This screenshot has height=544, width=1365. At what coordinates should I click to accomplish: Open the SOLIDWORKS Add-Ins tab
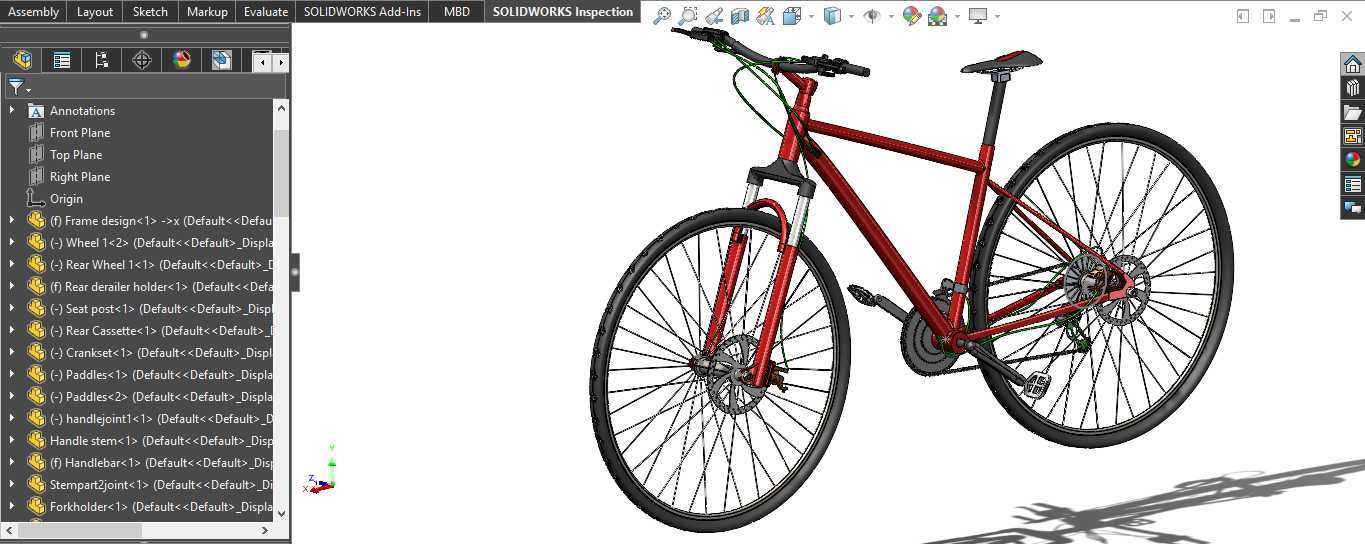coord(362,11)
